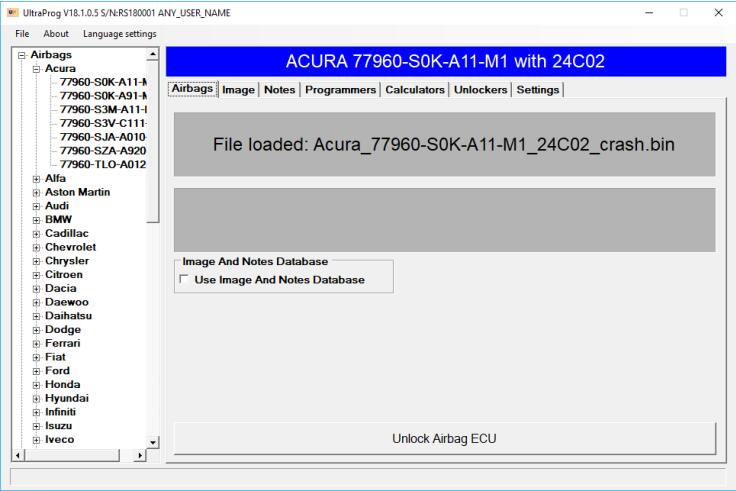
Task: Expand the Dacia tree node
Action: click(x=36, y=289)
